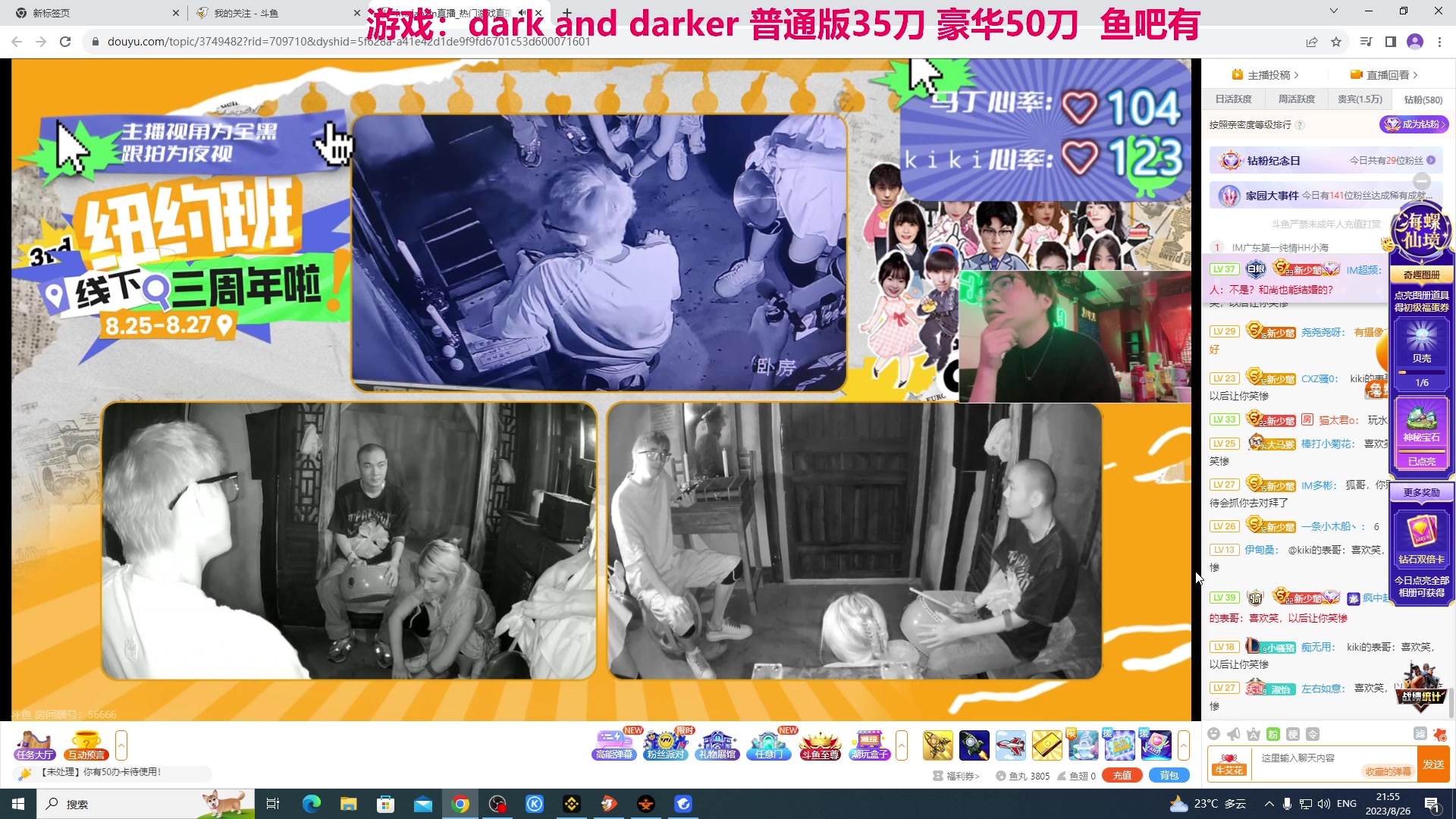
Task: Select the golden rocket gift
Action: tap(938, 745)
